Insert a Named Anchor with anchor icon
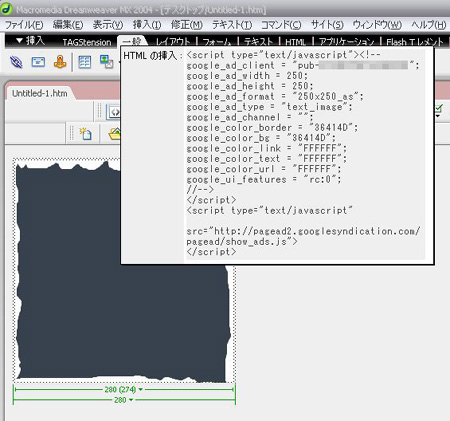This screenshot has width=450, height=421. pos(60,62)
